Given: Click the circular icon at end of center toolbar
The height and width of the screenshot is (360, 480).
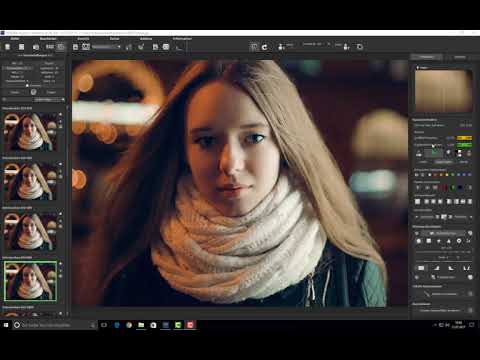Looking at the screenshot, I should tap(360, 47).
